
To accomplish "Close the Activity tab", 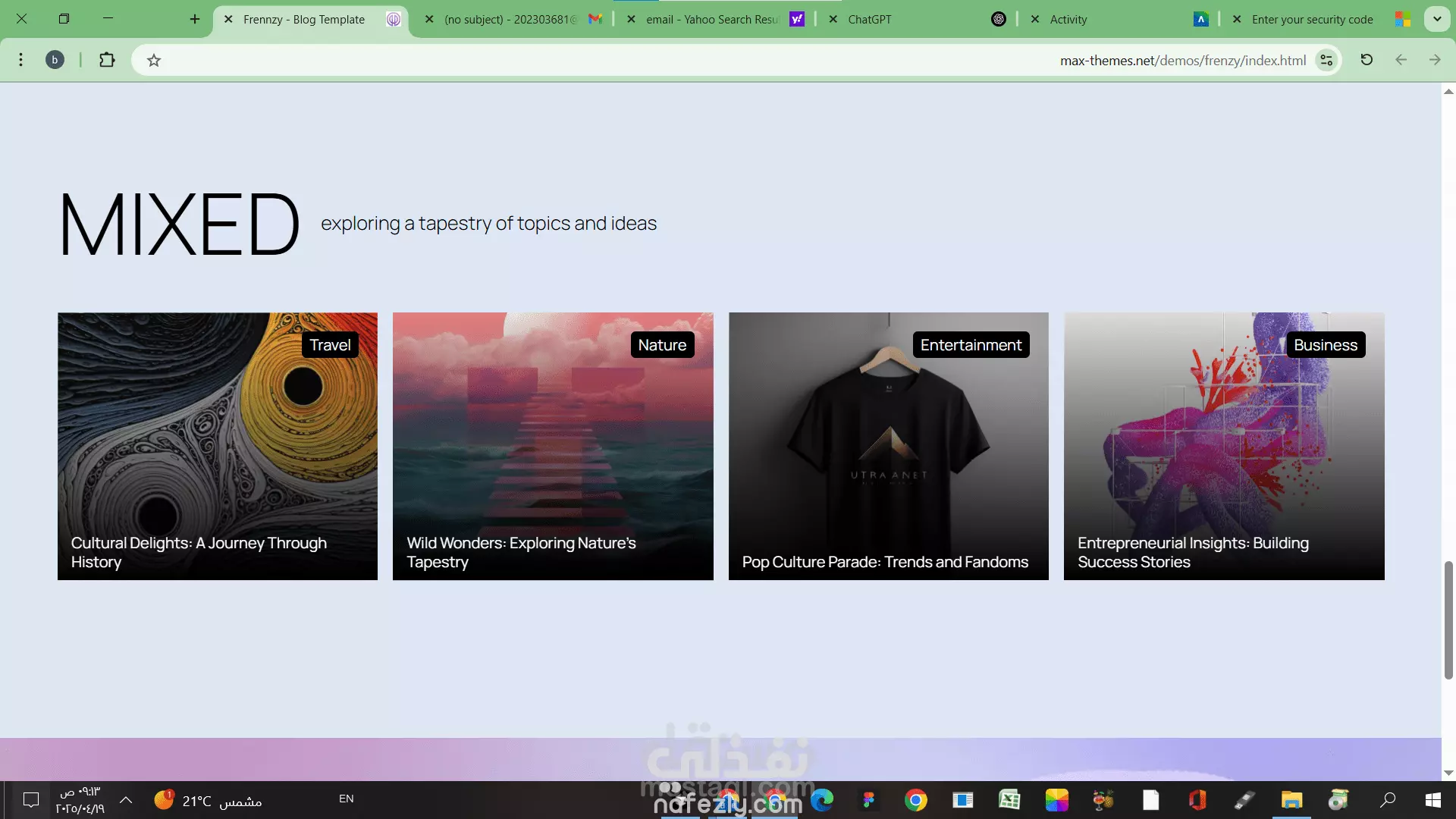I will tap(1035, 20).
